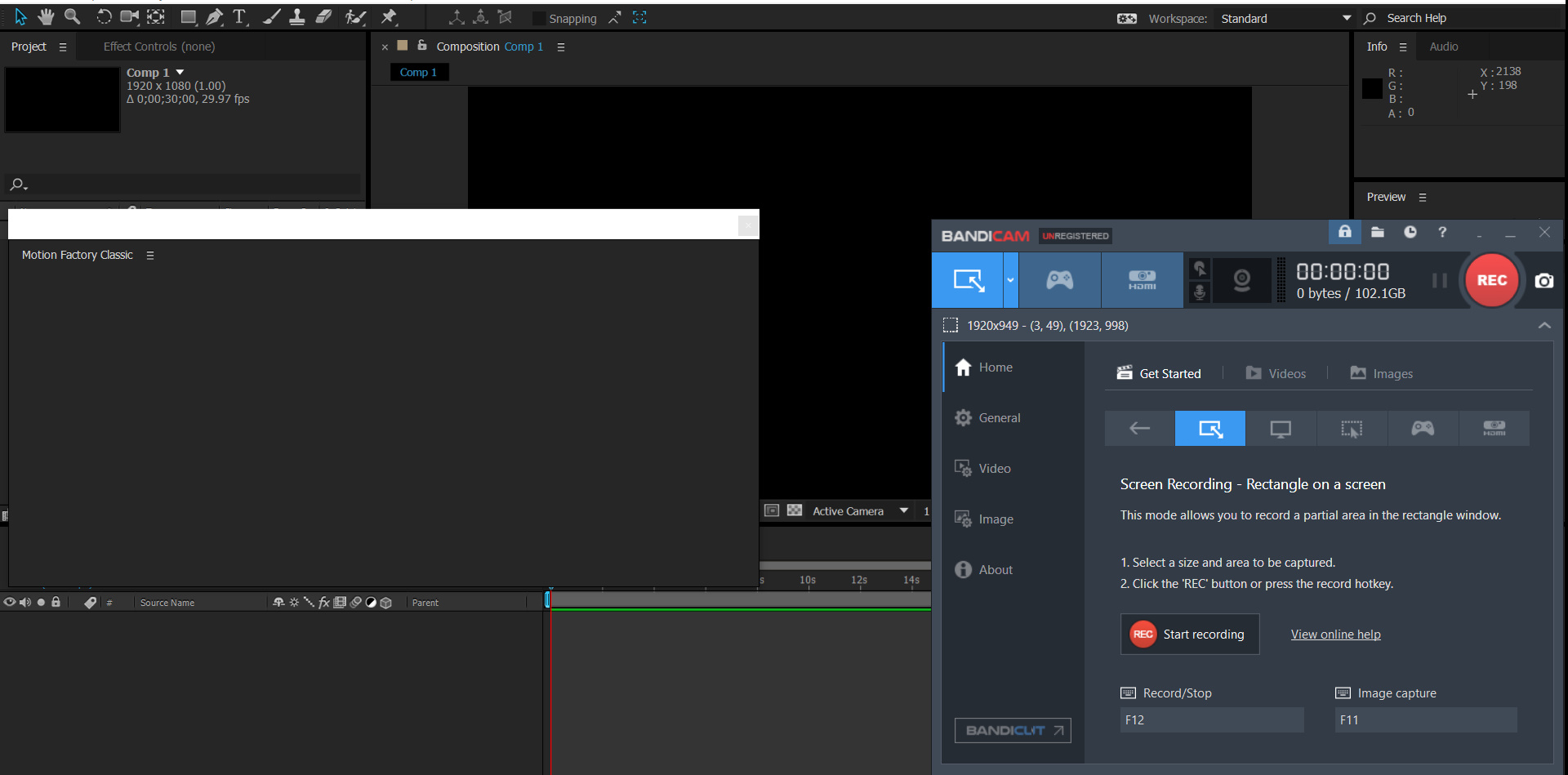This screenshot has height=775, width=1568.
Task: Click the timeline Audio speaker column icon
Action: [x=25, y=603]
